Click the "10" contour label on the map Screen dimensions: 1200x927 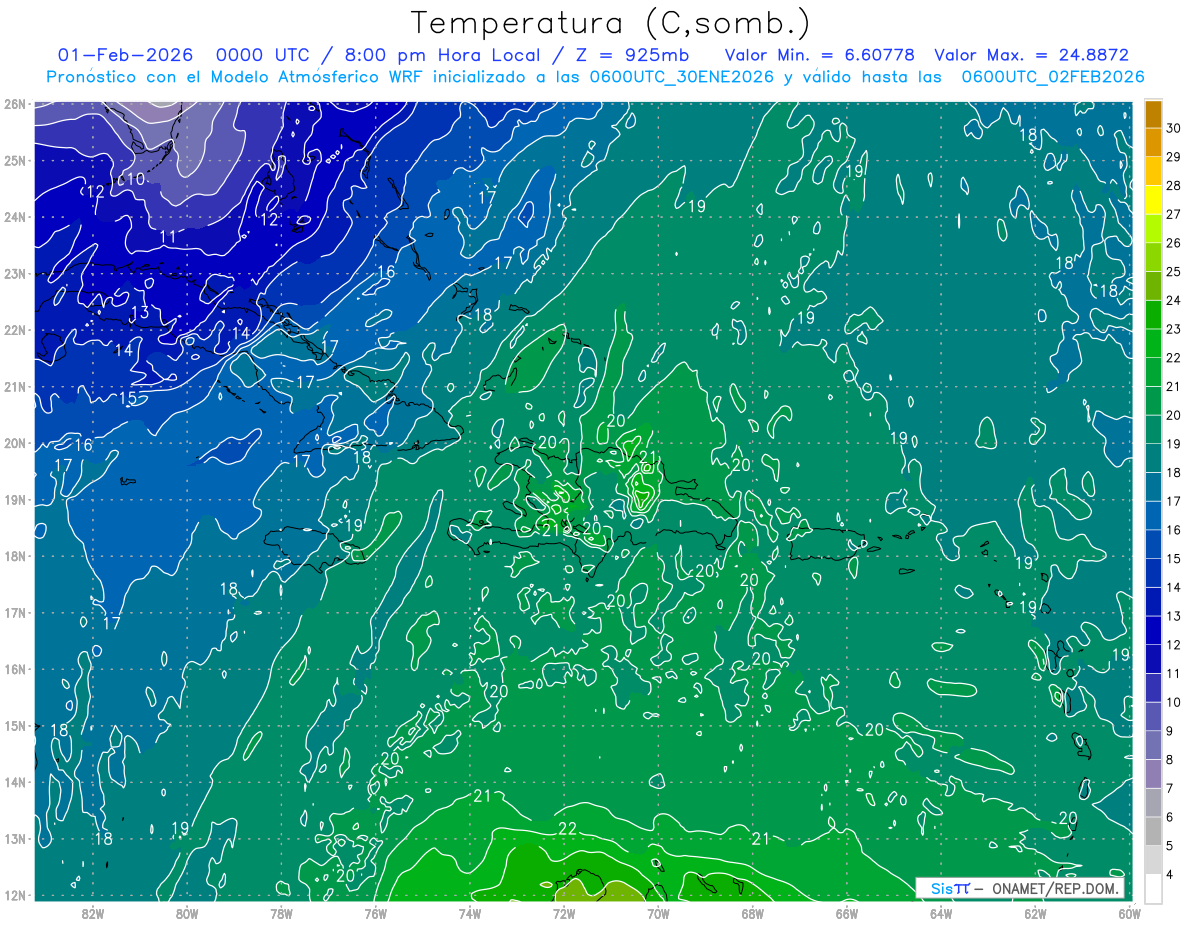pyautogui.click(x=137, y=179)
